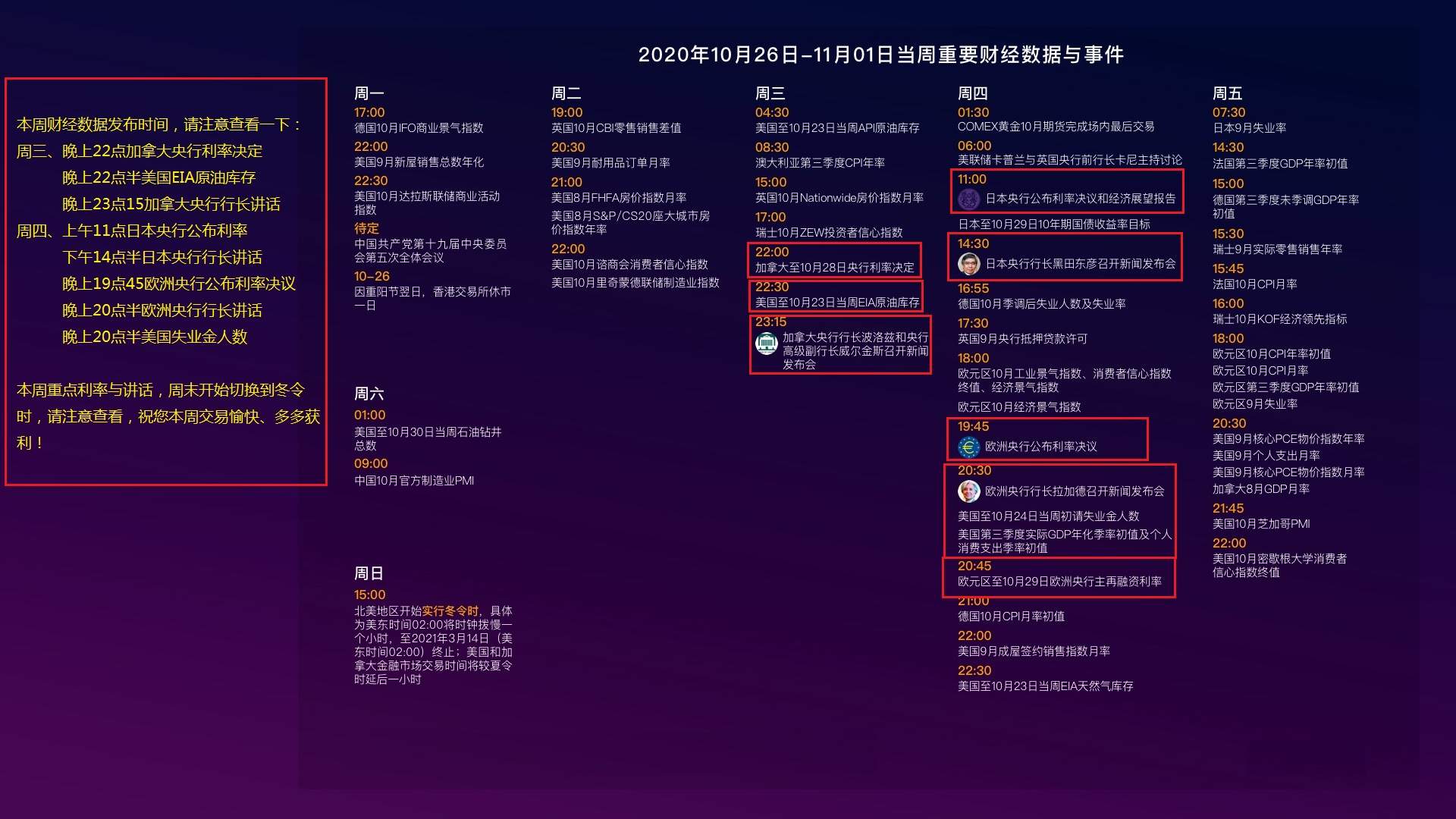The height and width of the screenshot is (819, 1456).
Task: Click 英国10月CBI零售销售差值 entry
Action: (616, 128)
